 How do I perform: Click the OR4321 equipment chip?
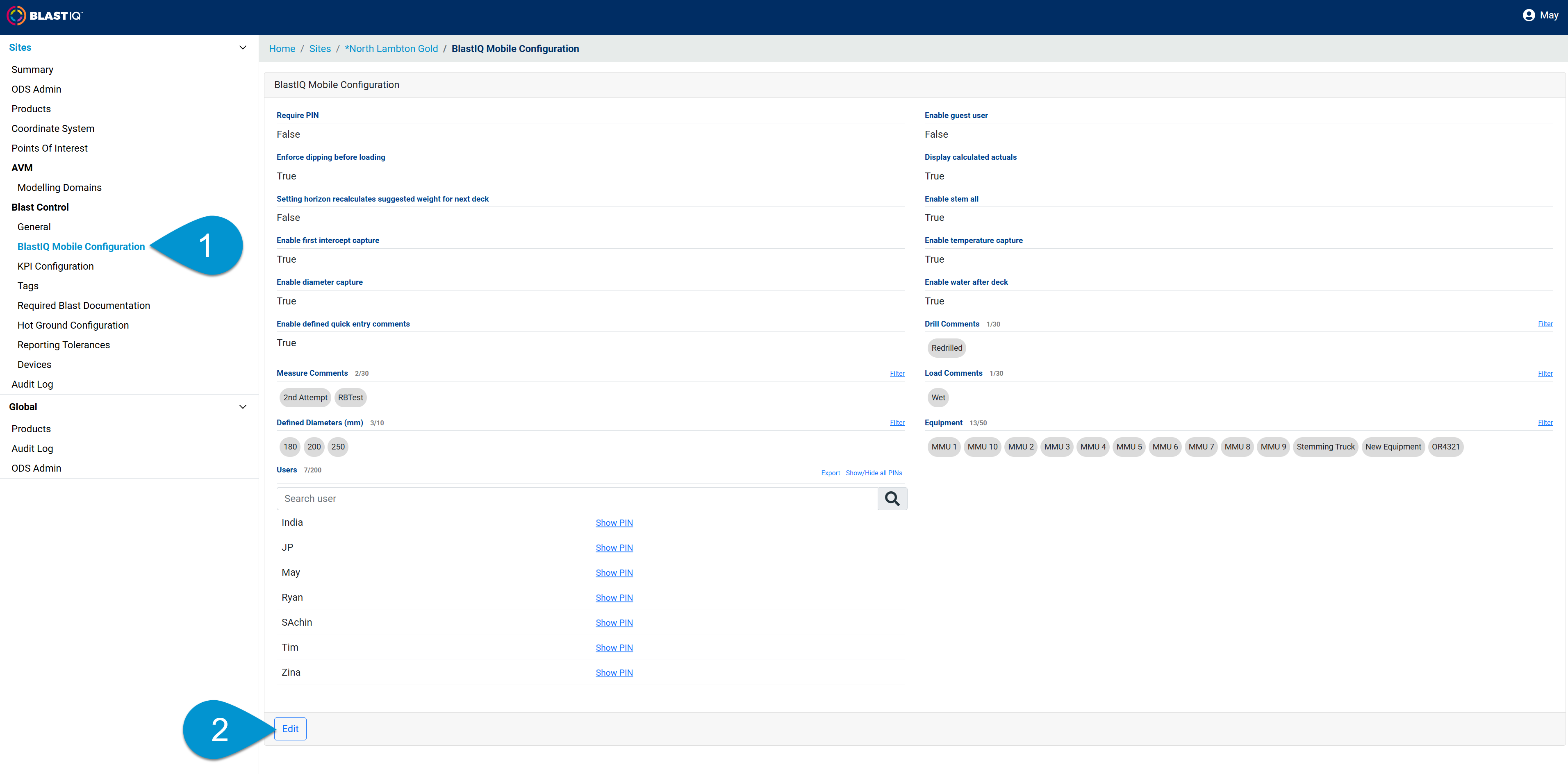click(1446, 447)
